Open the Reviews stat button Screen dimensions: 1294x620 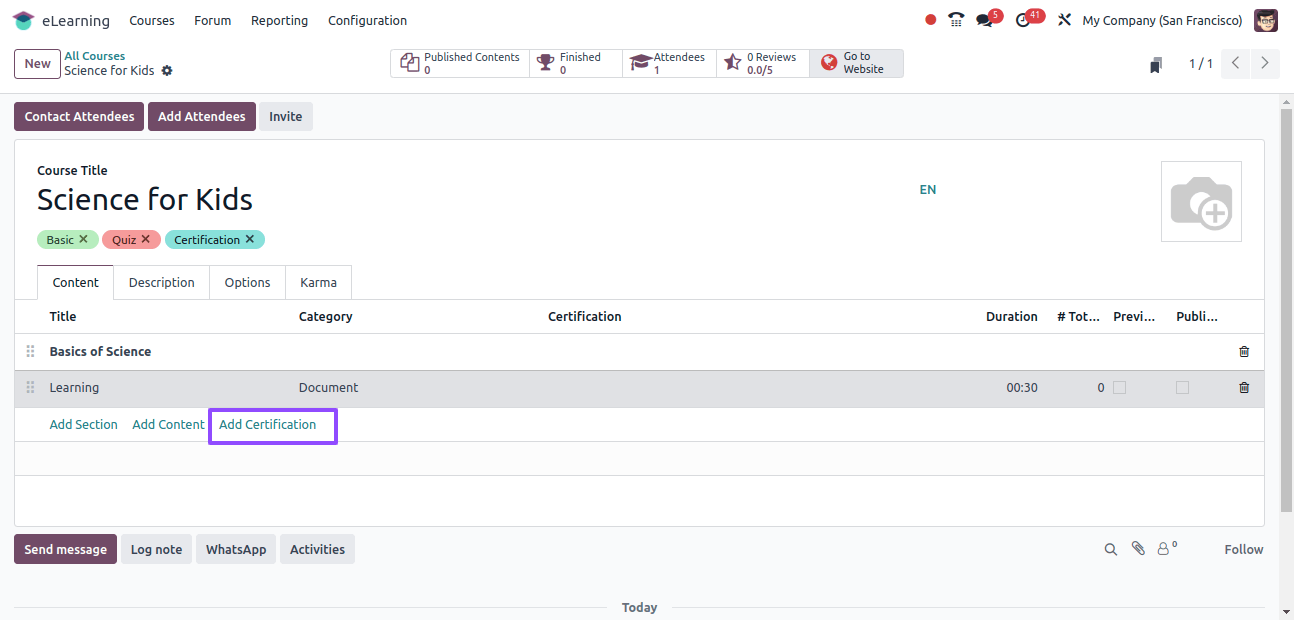coord(763,63)
